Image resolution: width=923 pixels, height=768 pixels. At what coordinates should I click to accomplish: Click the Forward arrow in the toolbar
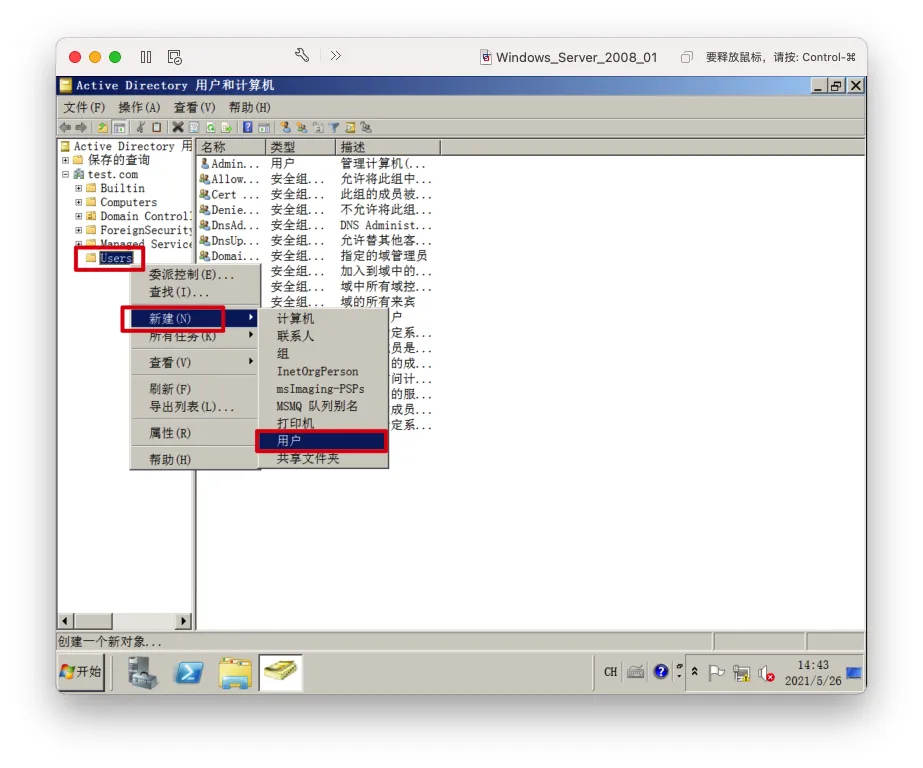(81, 127)
